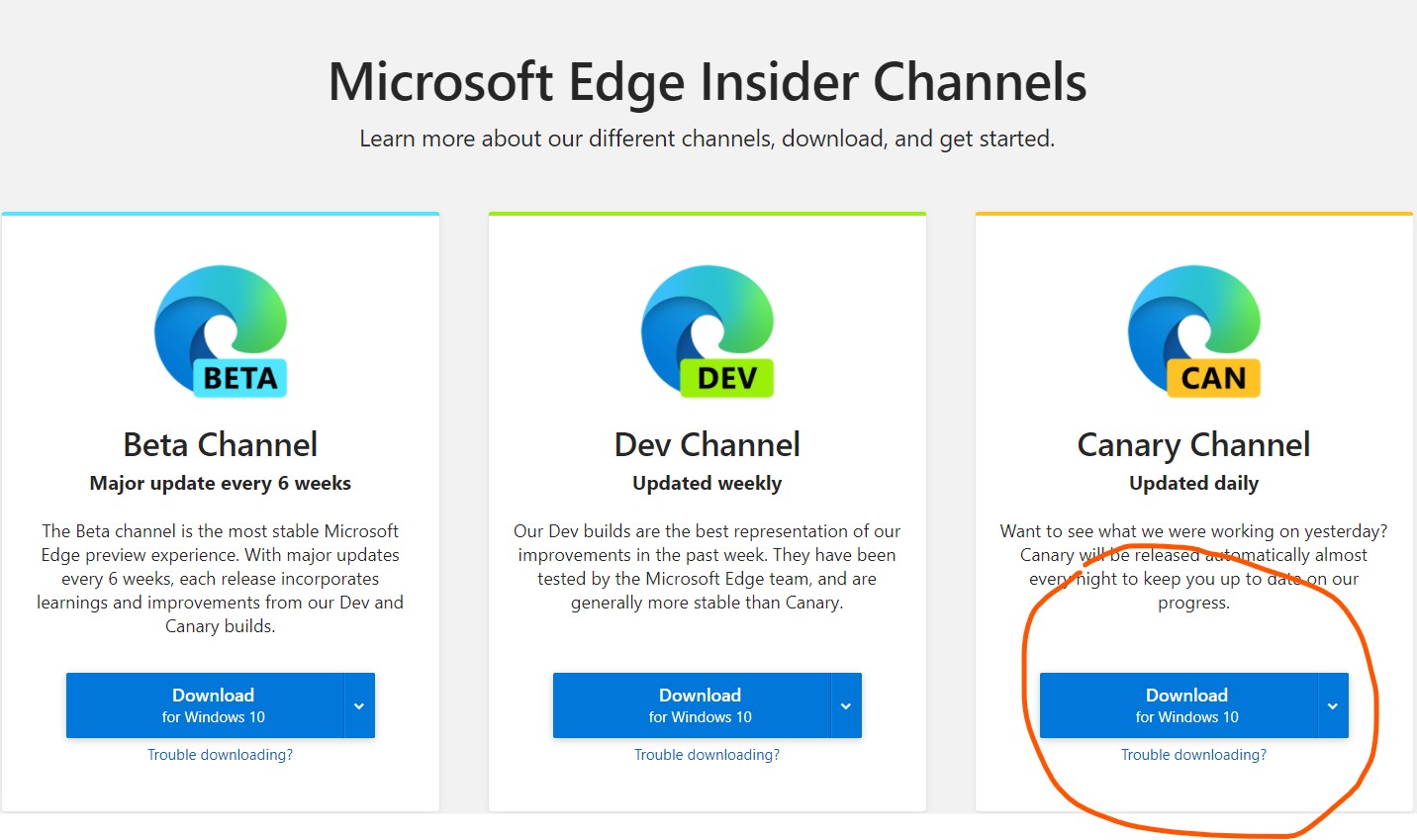Click the Edge Beta logo icon
Screen dimensions: 1417x840
(x=221, y=330)
